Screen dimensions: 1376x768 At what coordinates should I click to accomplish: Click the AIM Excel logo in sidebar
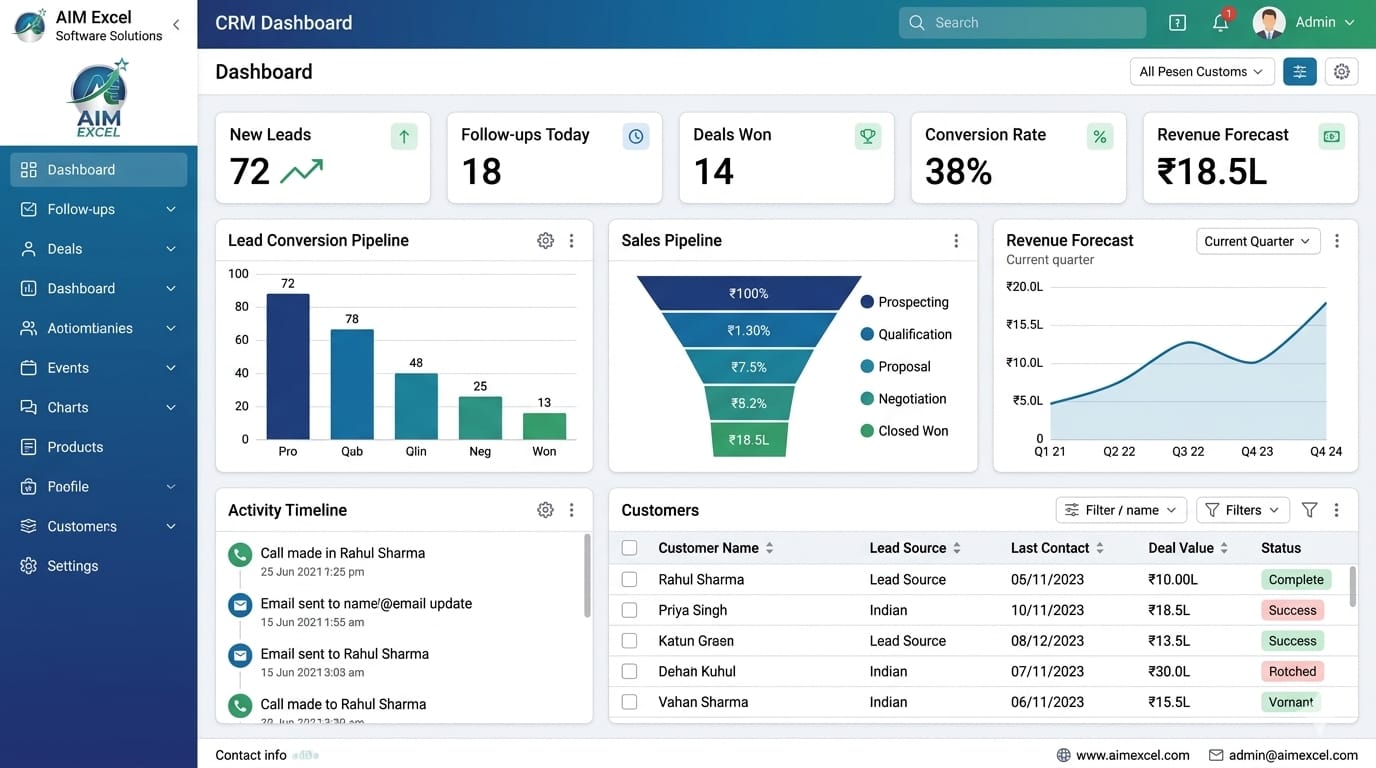pyautogui.click(x=99, y=98)
